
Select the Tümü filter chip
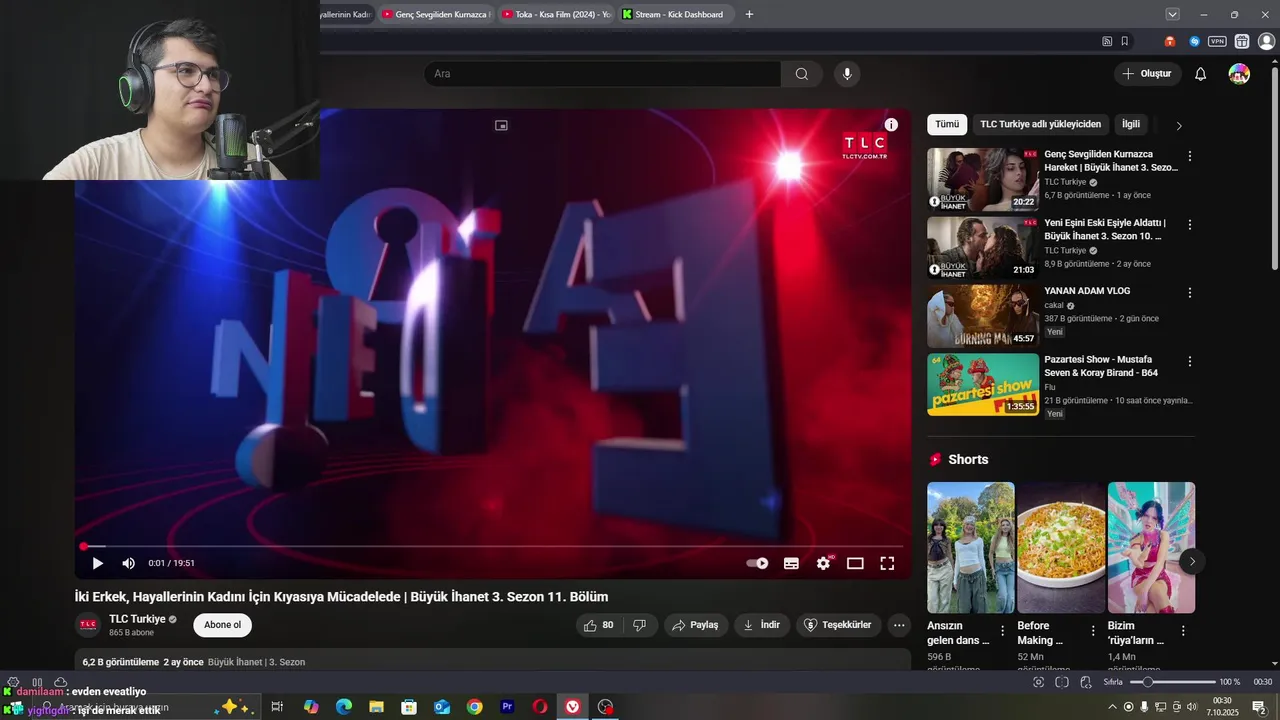(947, 124)
